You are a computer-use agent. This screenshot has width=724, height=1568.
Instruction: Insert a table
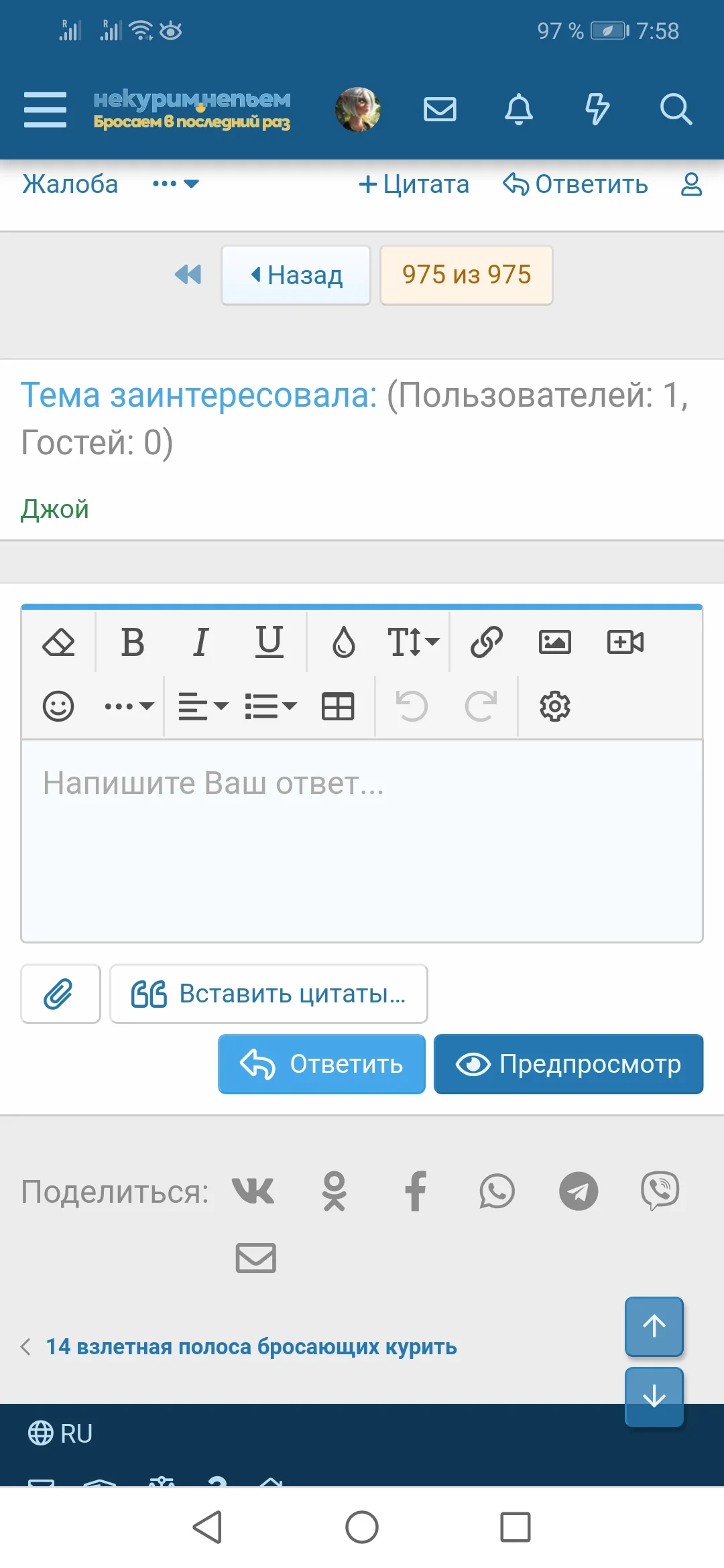(x=337, y=705)
